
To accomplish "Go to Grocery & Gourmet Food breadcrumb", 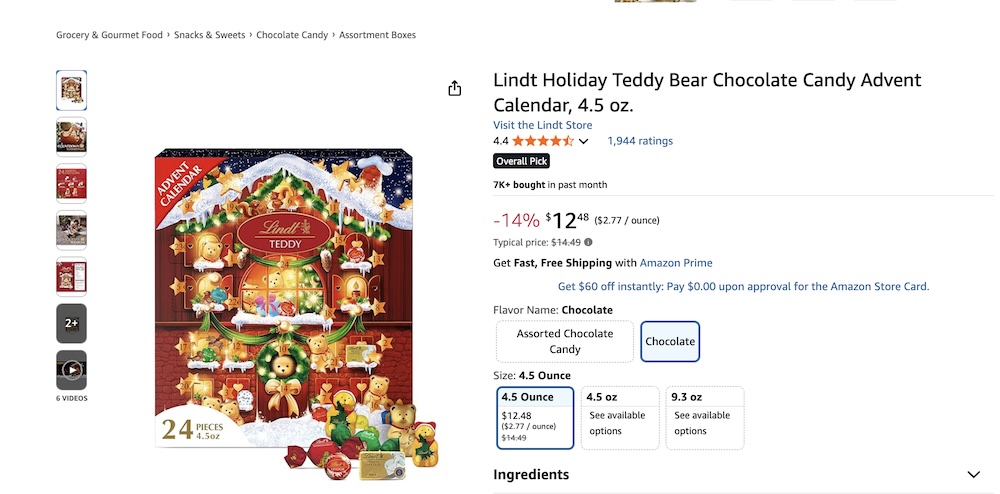I will pyautogui.click(x=109, y=35).
